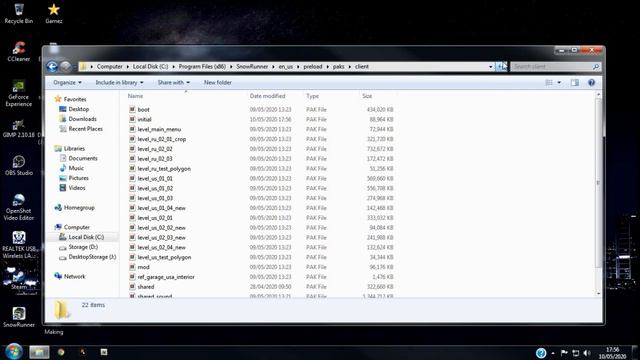Click the volume speaker tray icon
The image size is (640, 360).
pos(587,353)
